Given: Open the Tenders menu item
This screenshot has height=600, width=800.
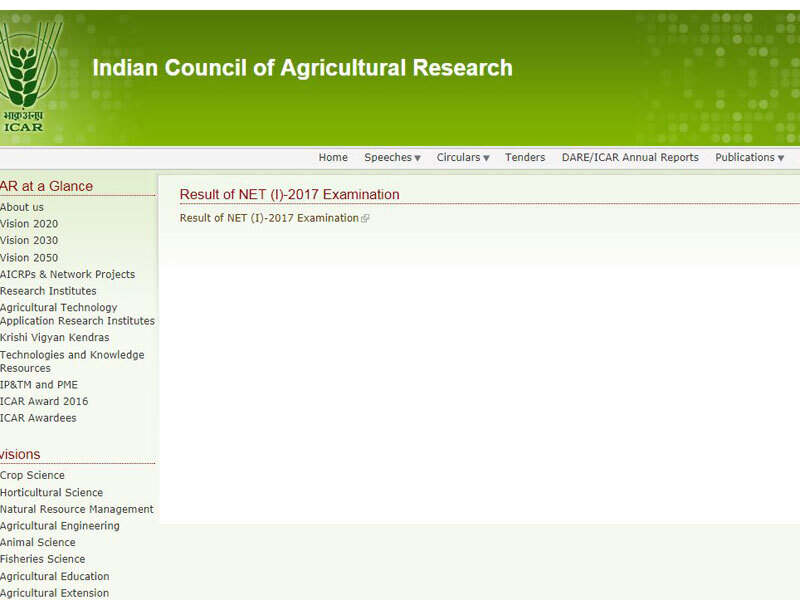Looking at the screenshot, I should coord(525,157).
